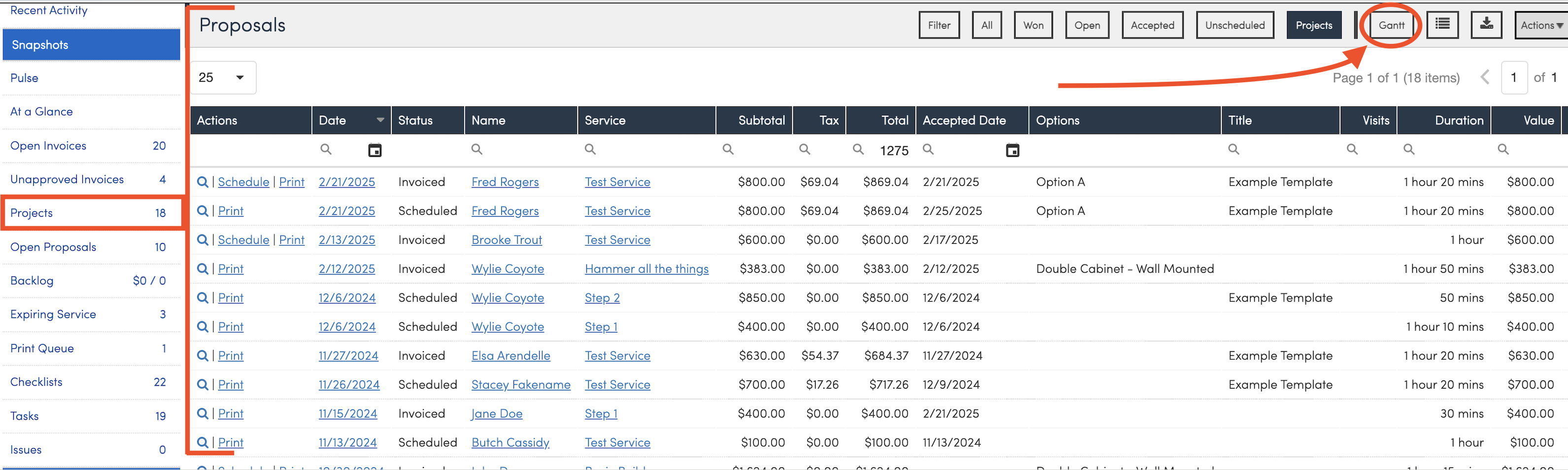Filter proposals by Unscheduled
Image resolution: width=1568 pixels, height=470 pixels.
coord(1234,25)
